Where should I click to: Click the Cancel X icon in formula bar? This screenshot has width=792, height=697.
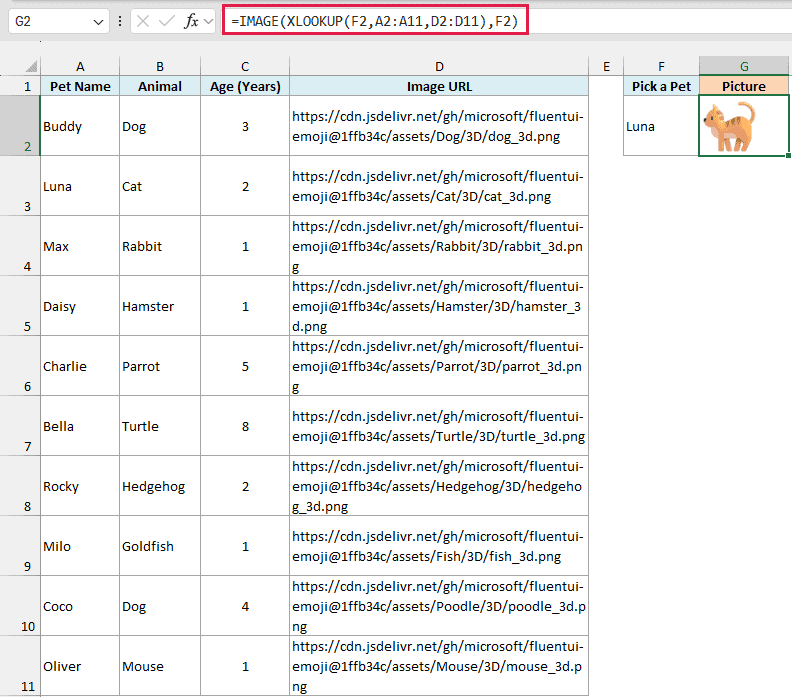click(x=143, y=21)
